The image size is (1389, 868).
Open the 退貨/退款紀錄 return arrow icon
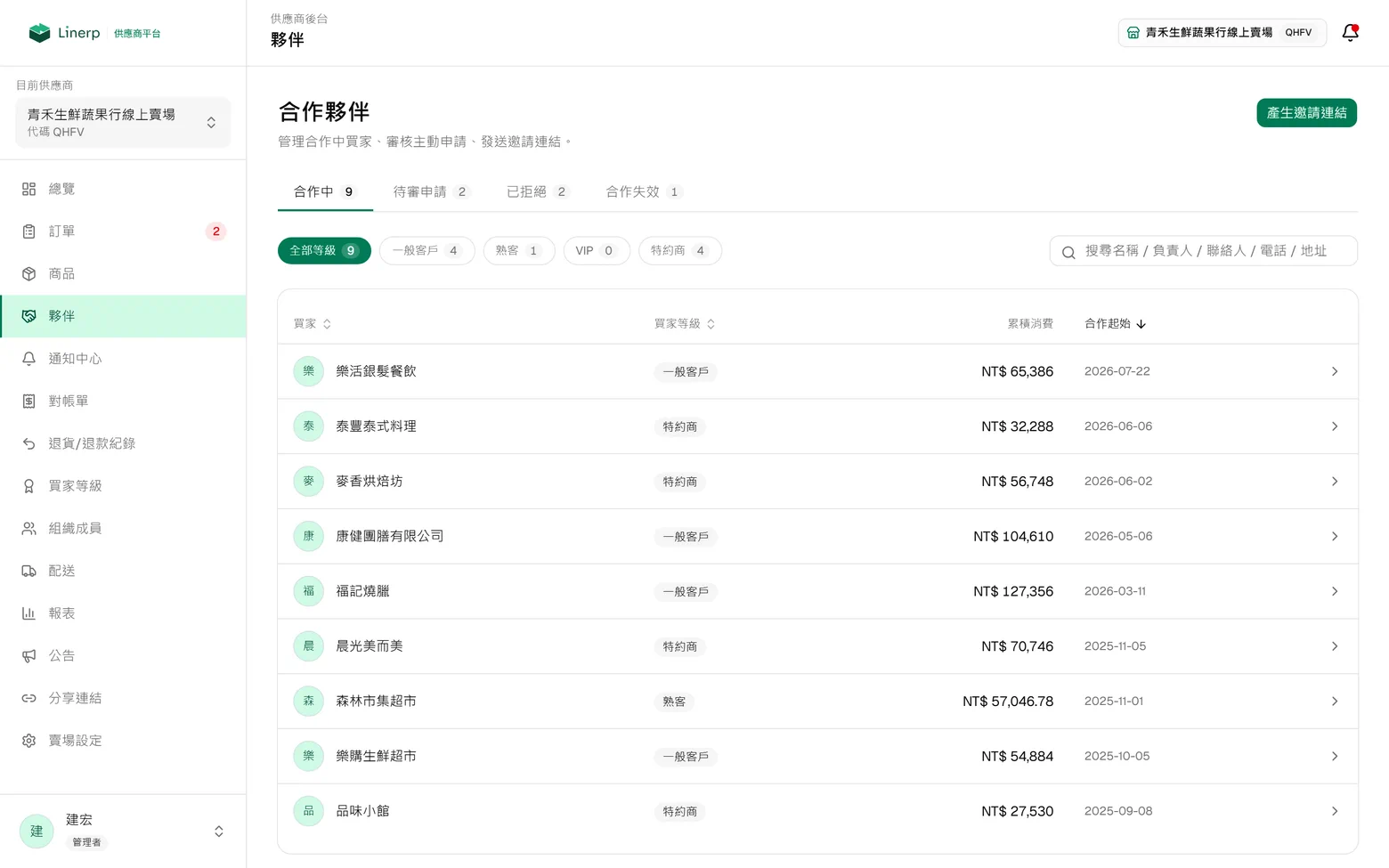(28, 443)
